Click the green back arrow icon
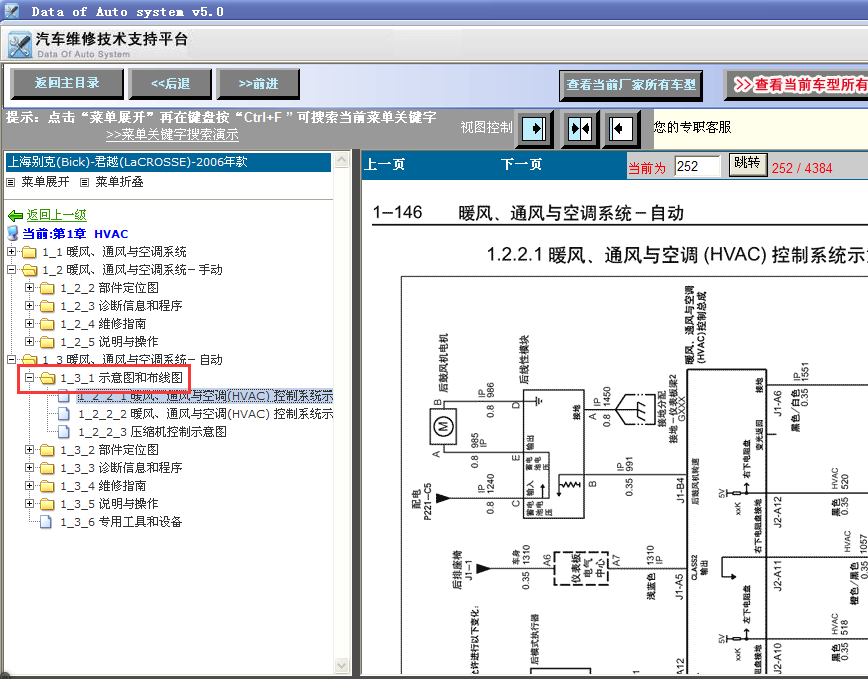This screenshot has width=868, height=679. tap(16, 215)
